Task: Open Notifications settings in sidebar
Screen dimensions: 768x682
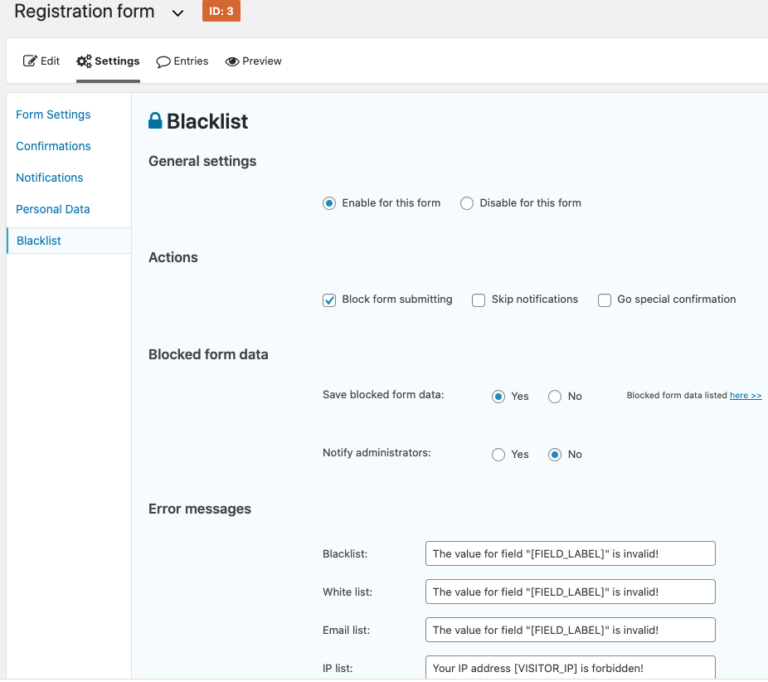Action: (49, 177)
